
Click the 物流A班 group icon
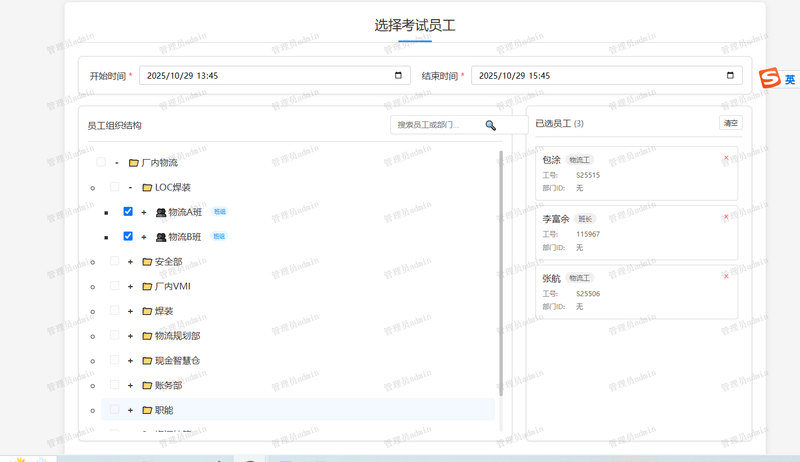(160, 212)
